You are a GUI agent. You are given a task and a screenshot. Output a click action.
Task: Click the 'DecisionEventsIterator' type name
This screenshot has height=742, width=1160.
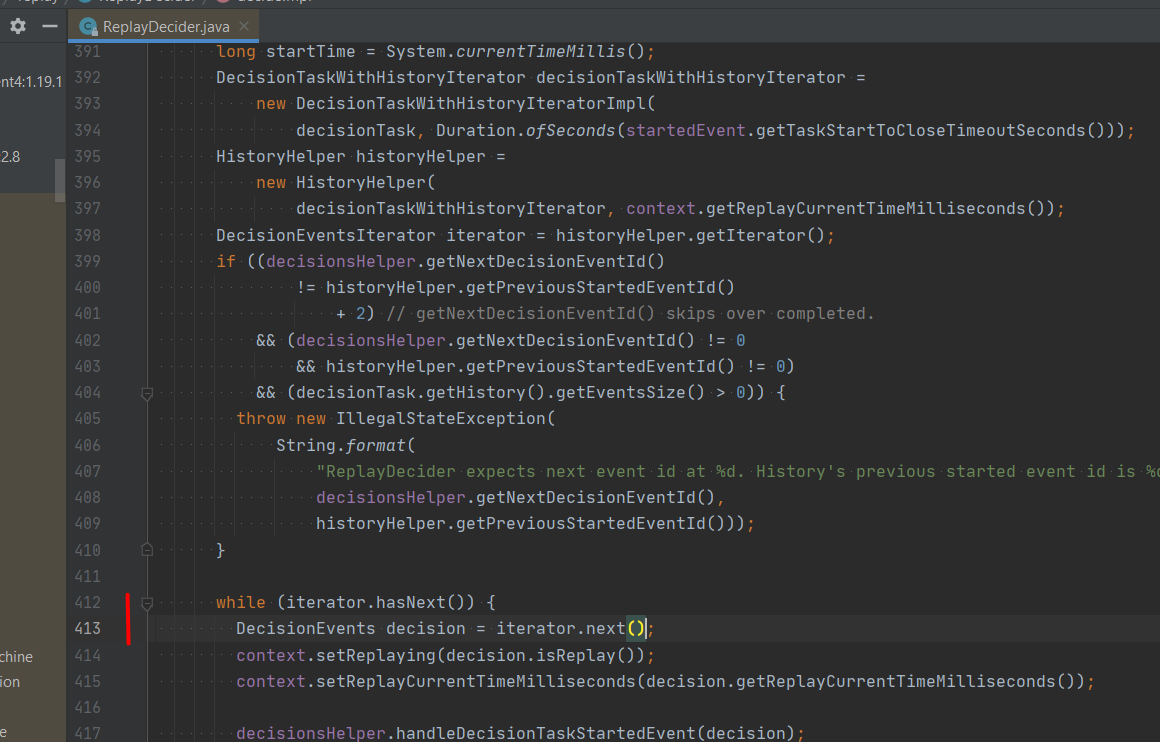point(326,235)
